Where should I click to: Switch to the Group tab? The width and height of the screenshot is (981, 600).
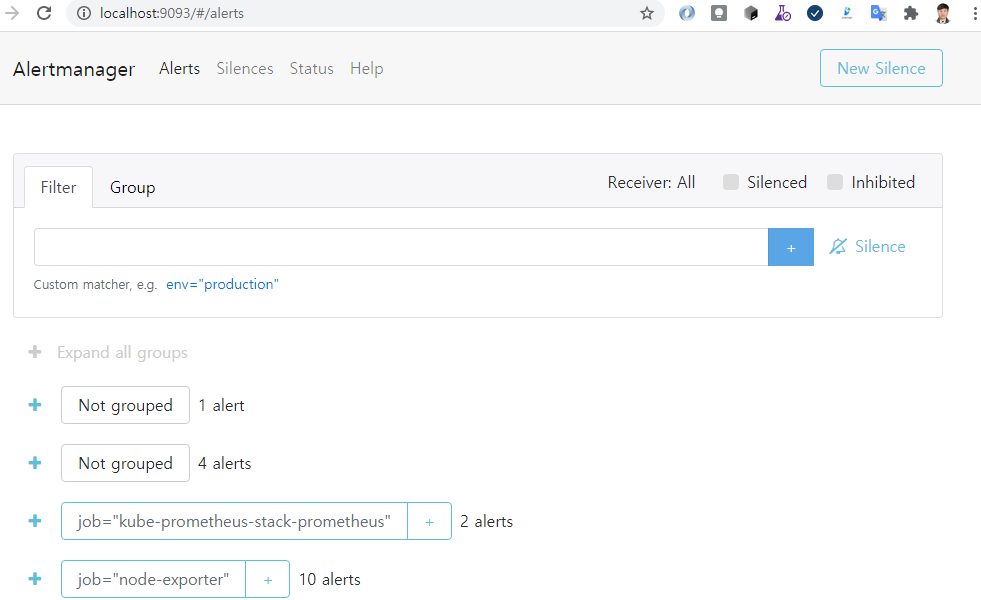pyautogui.click(x=132, y=188)
